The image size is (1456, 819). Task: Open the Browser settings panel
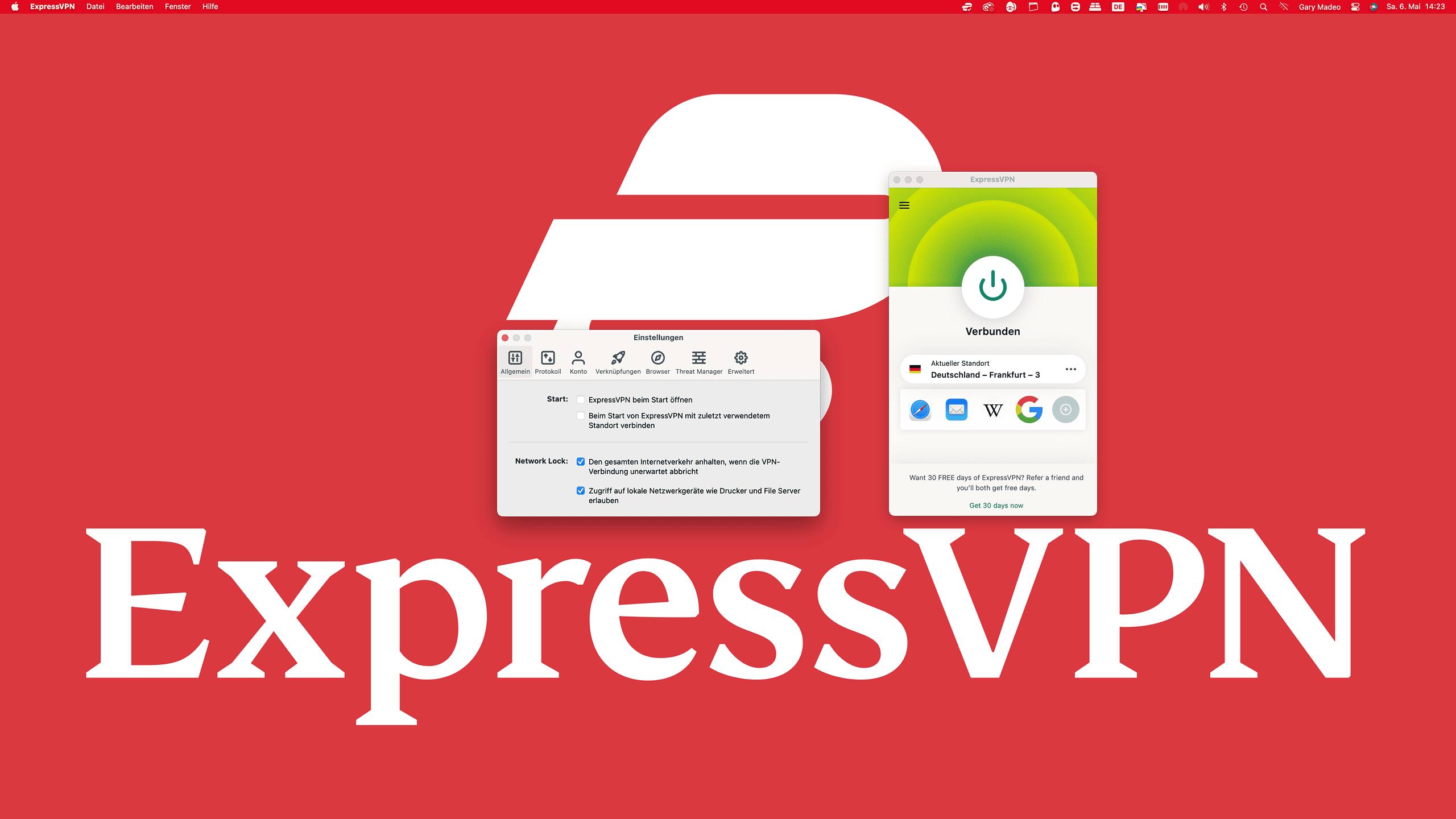coord(657,362)
